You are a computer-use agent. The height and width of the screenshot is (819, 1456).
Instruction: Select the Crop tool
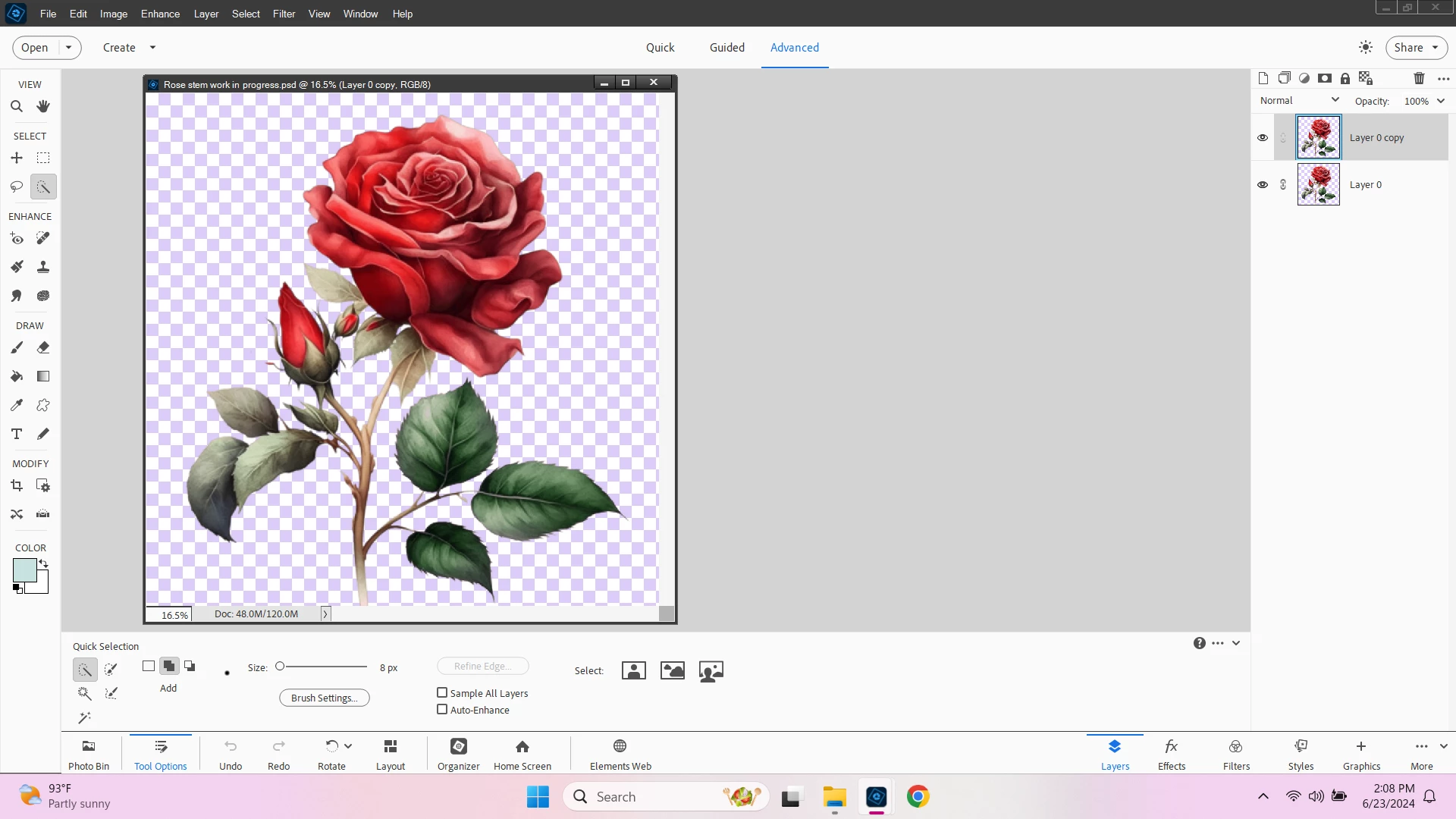[17, 485]
